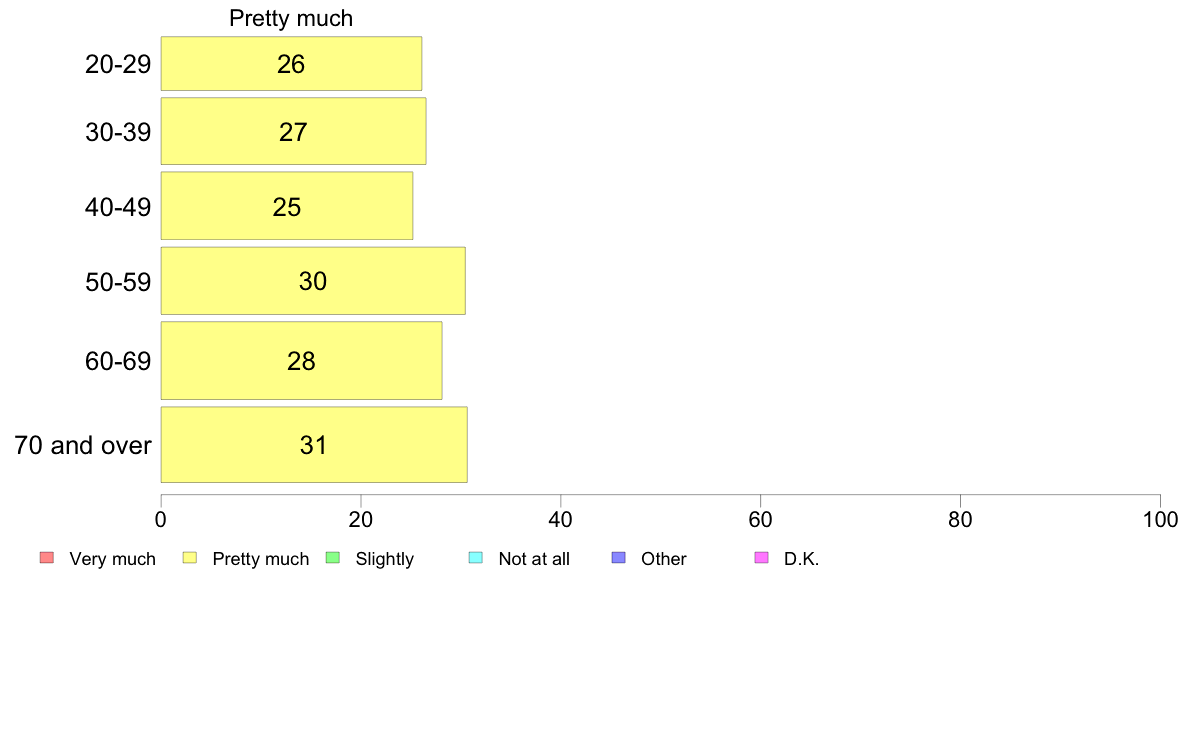
Task: Click the 70 and over axis label
Action: tap(83, 445)
